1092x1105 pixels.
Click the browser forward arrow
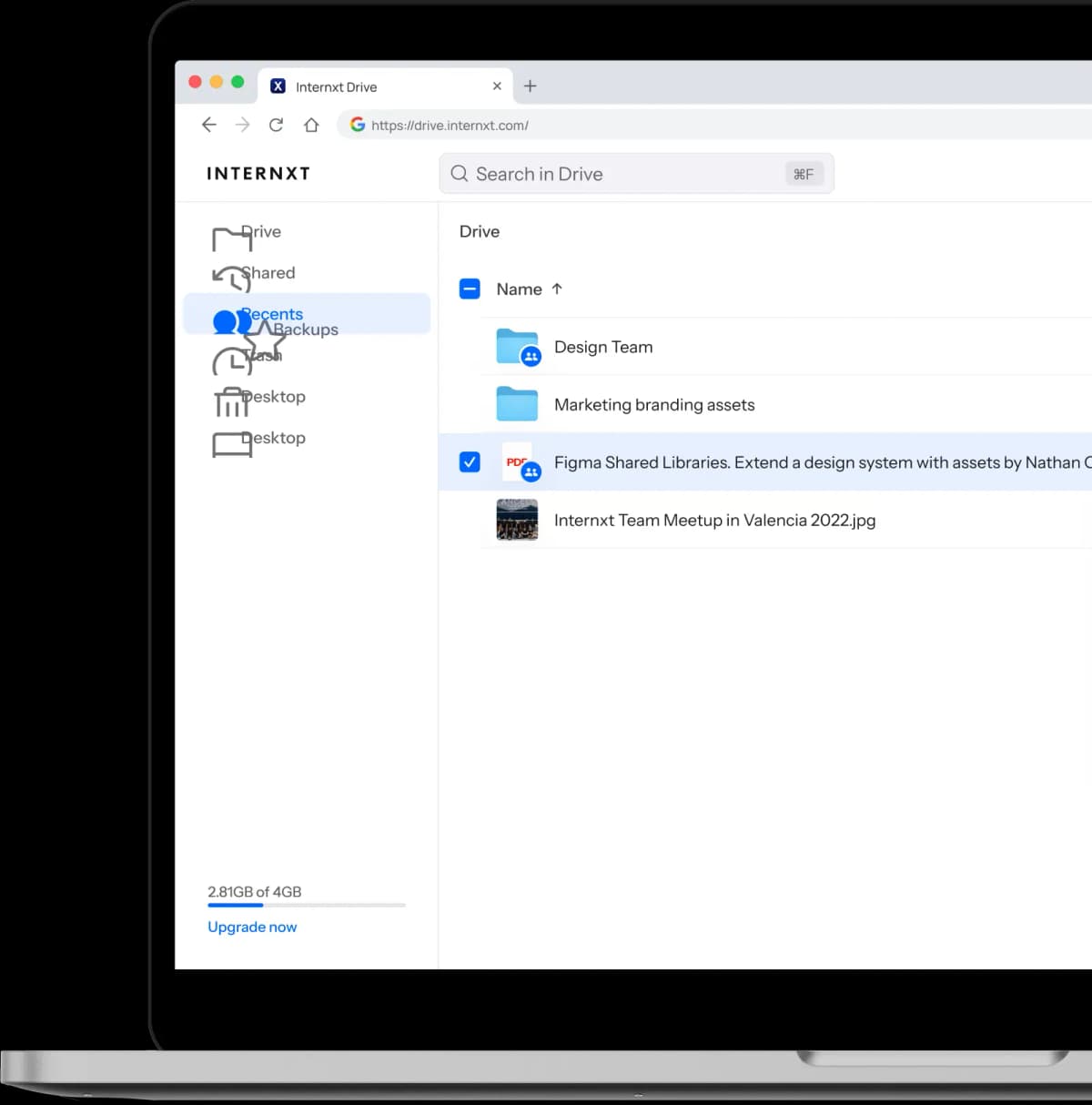(242, 125)
